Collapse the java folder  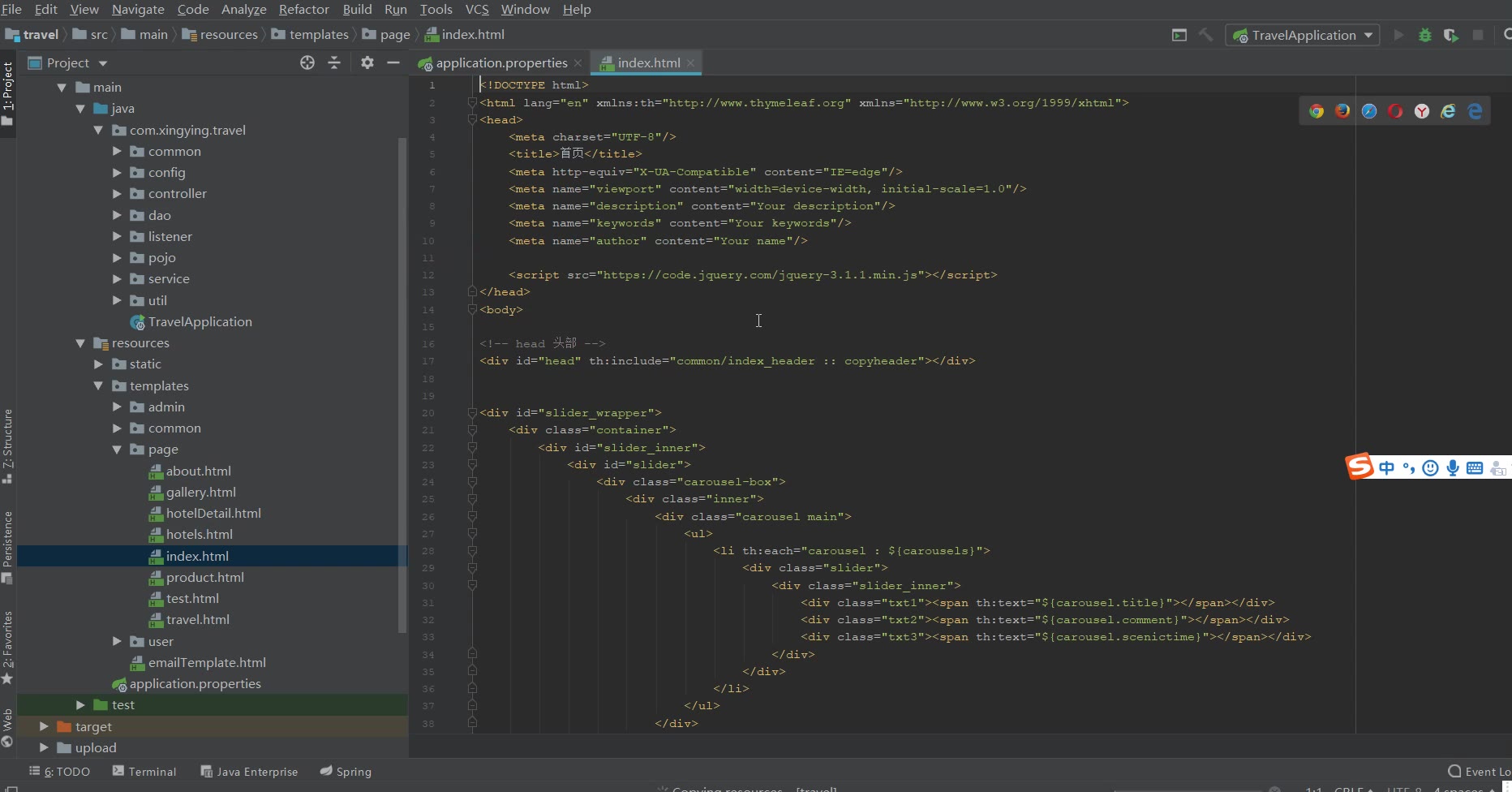pos(80,108)
